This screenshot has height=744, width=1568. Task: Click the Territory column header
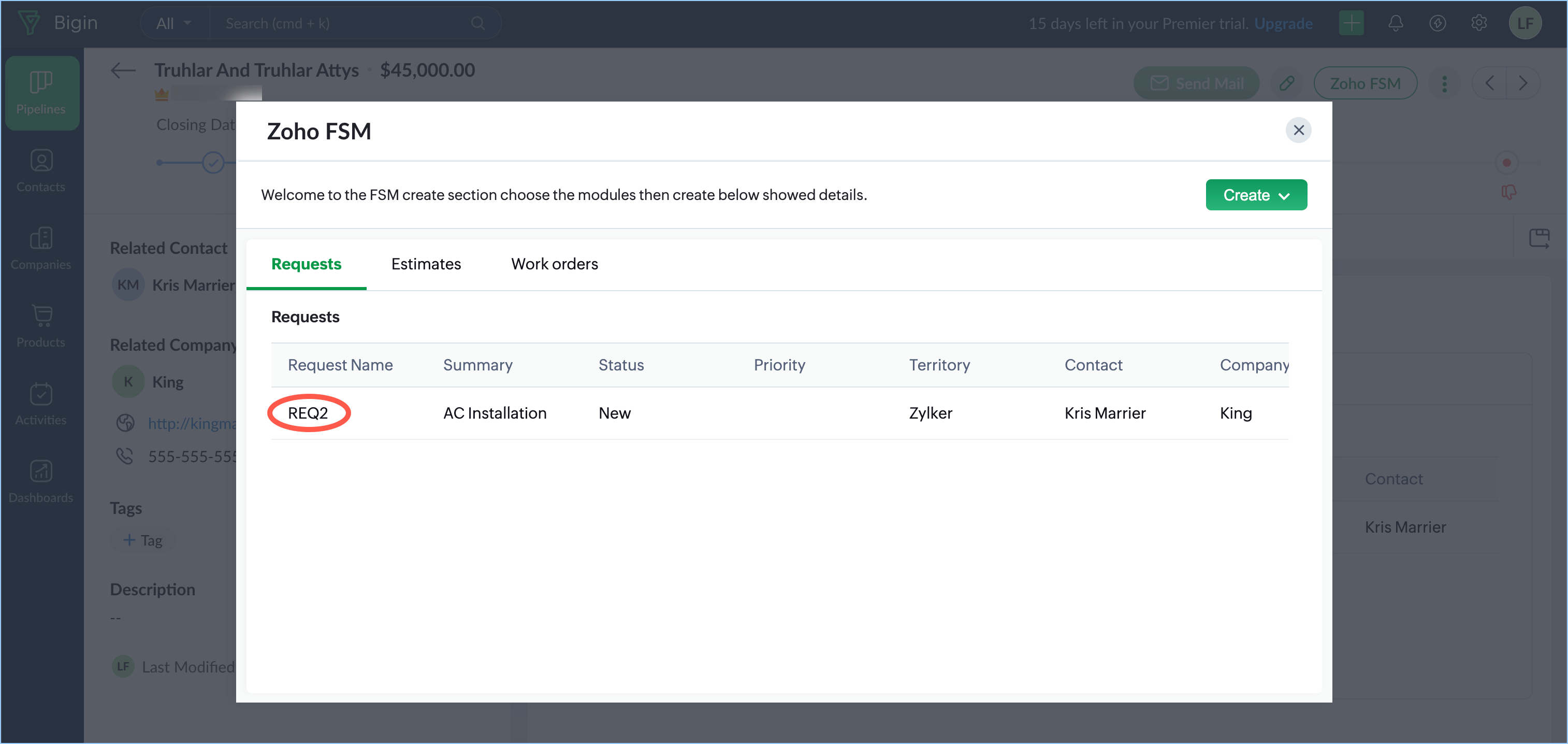[939, 365]
